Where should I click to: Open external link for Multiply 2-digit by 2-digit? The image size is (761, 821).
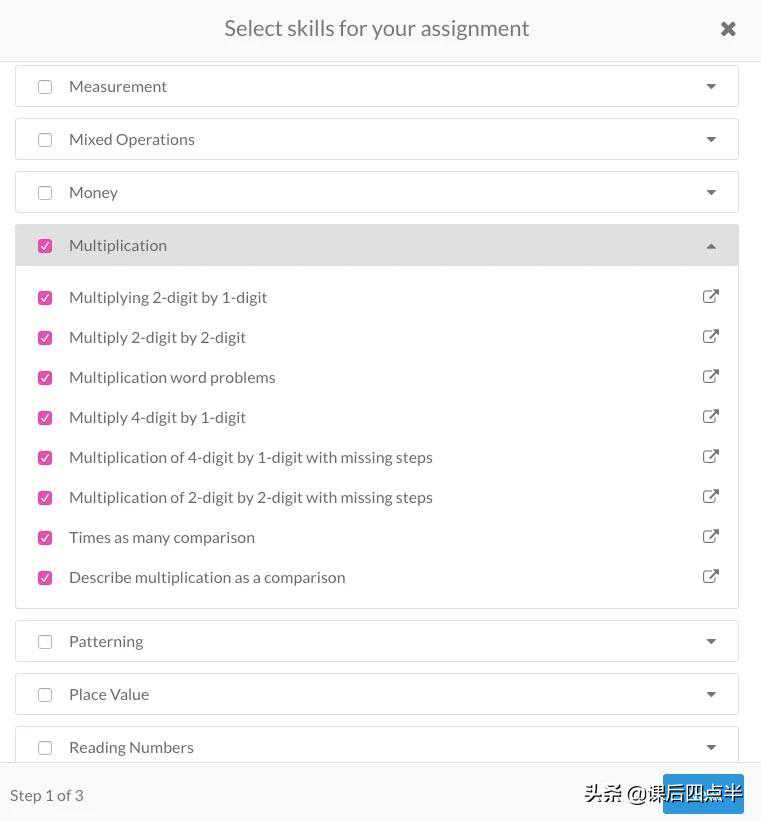point(711,337)
